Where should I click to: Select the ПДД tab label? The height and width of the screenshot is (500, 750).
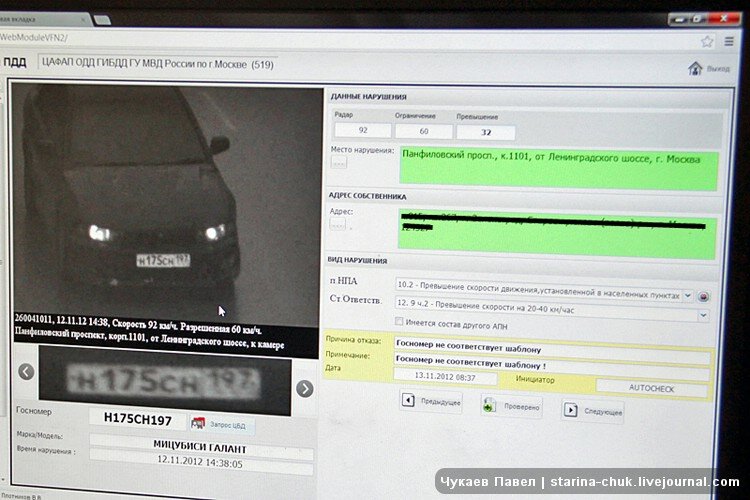click(x=15, y=62)
